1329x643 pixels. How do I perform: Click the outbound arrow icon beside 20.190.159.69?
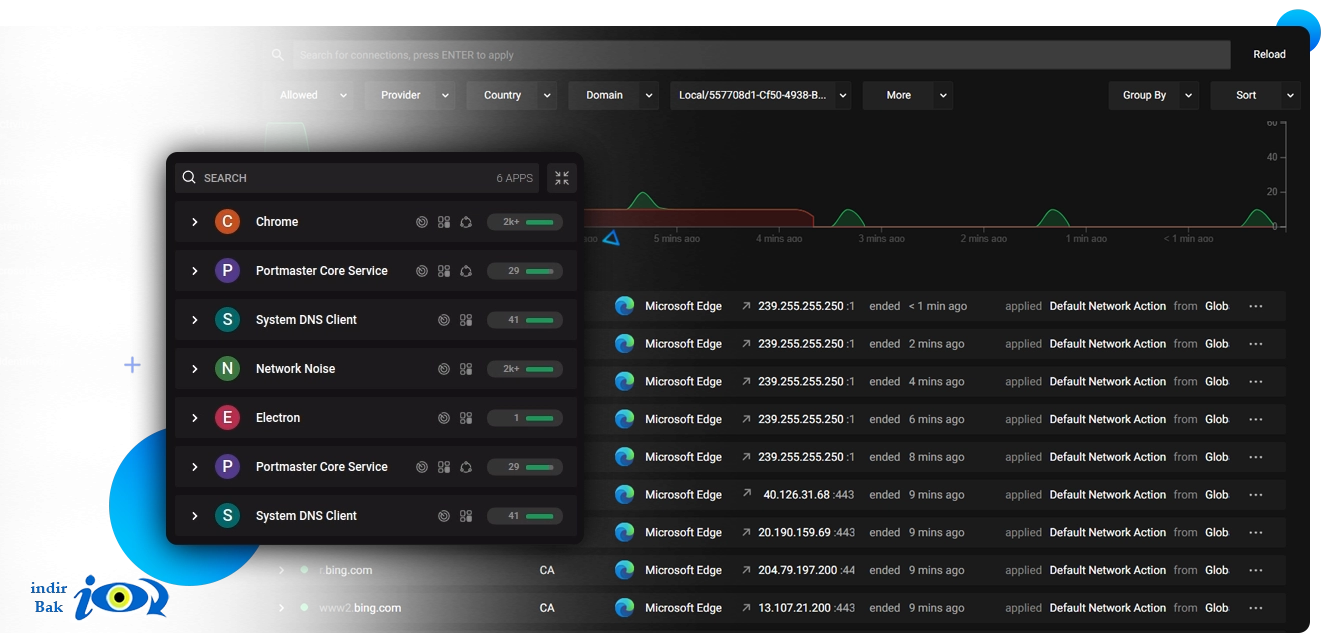(x=746, y=532)
